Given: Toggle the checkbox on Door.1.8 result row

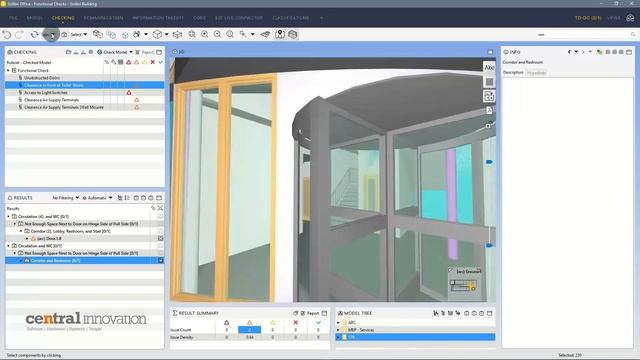Looking at the screenshot, I should pos(160,239).
